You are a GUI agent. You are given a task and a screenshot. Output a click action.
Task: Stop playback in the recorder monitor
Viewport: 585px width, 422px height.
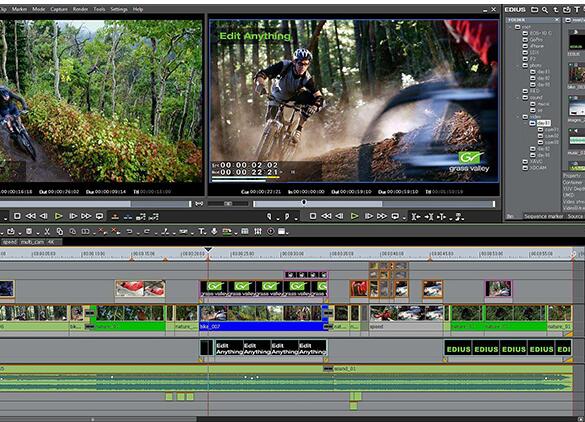pos(313,216)
